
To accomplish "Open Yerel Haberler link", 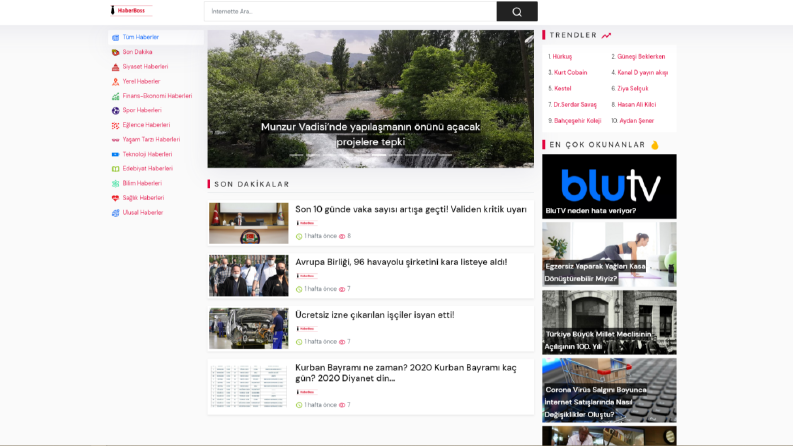I will (x=141, y=81).
